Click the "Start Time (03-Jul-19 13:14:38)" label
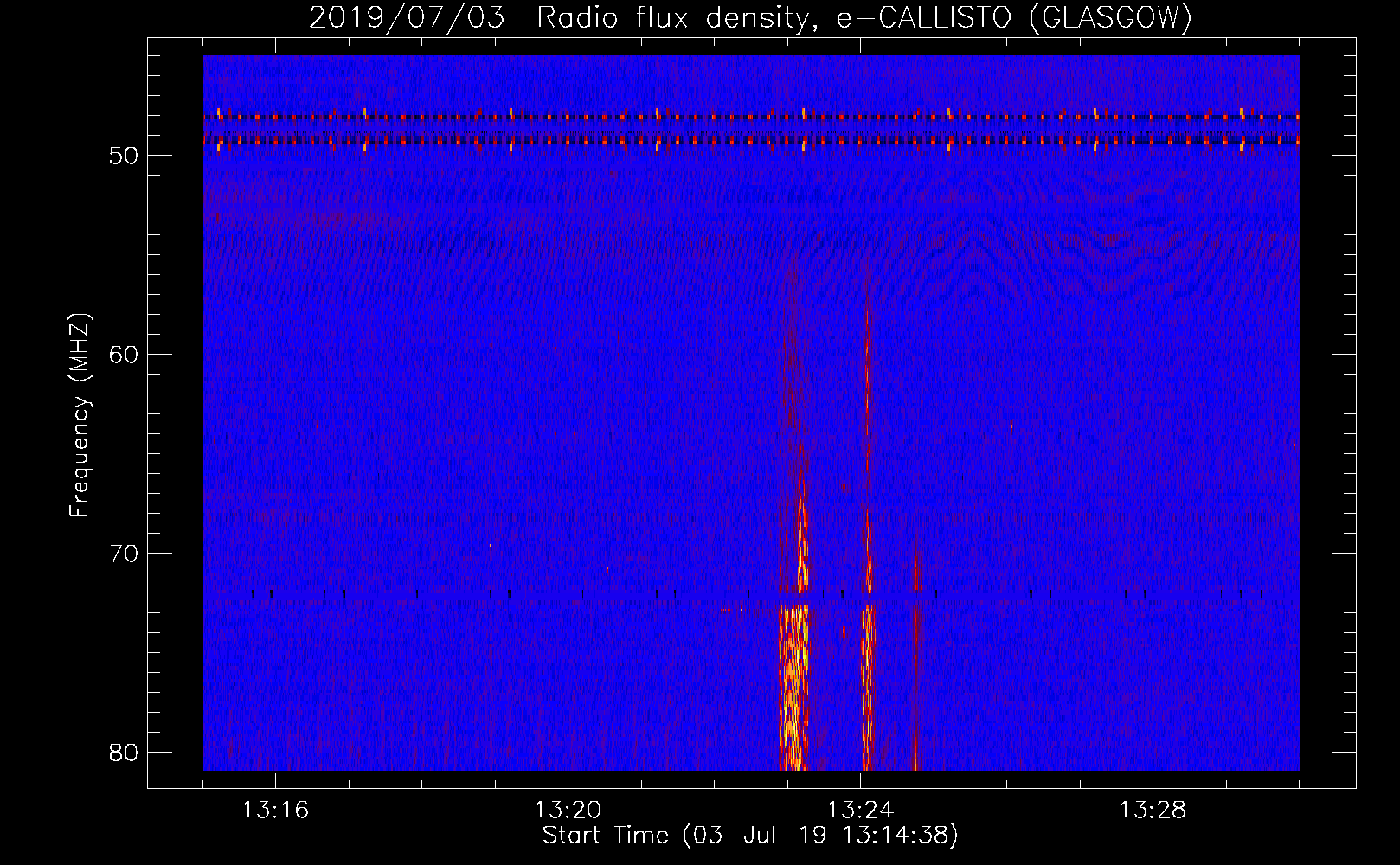 [x=750, y=836]
